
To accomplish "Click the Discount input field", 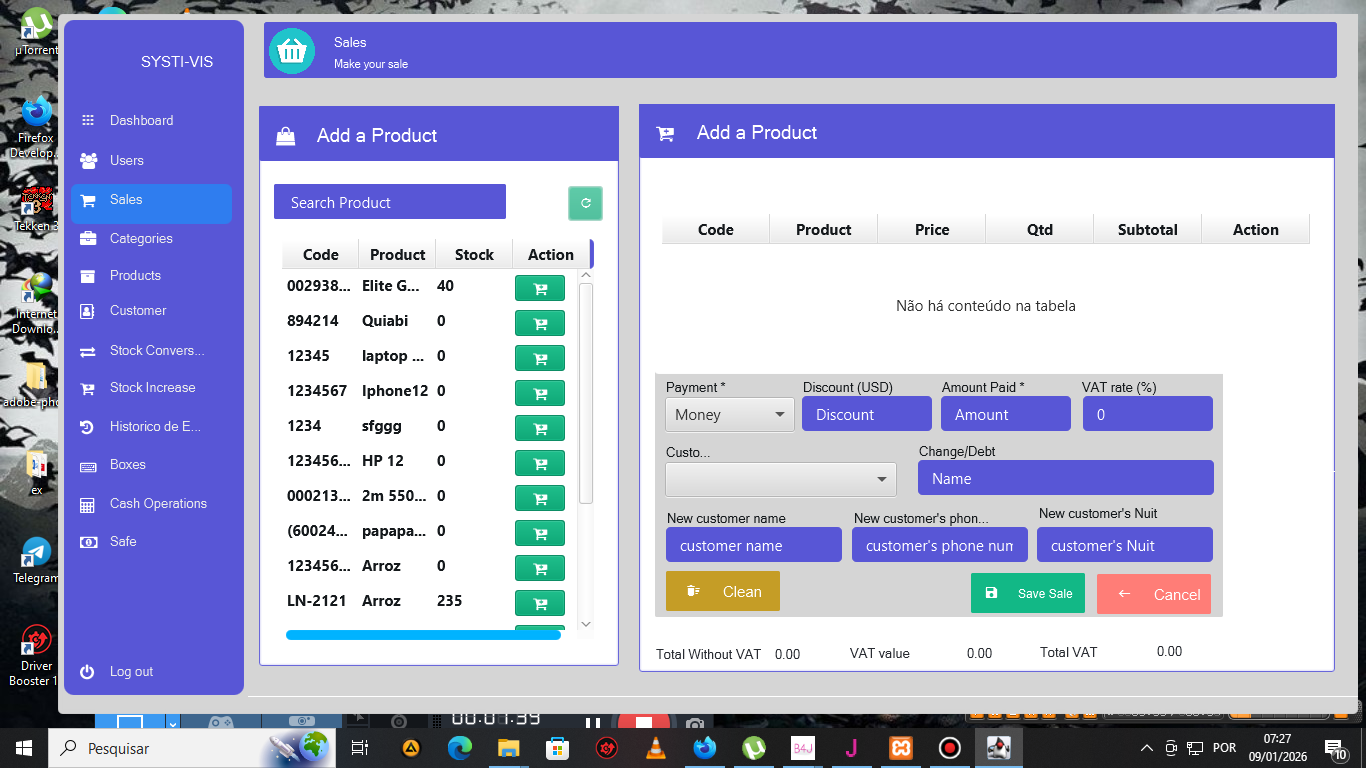I will pos(867,414).
